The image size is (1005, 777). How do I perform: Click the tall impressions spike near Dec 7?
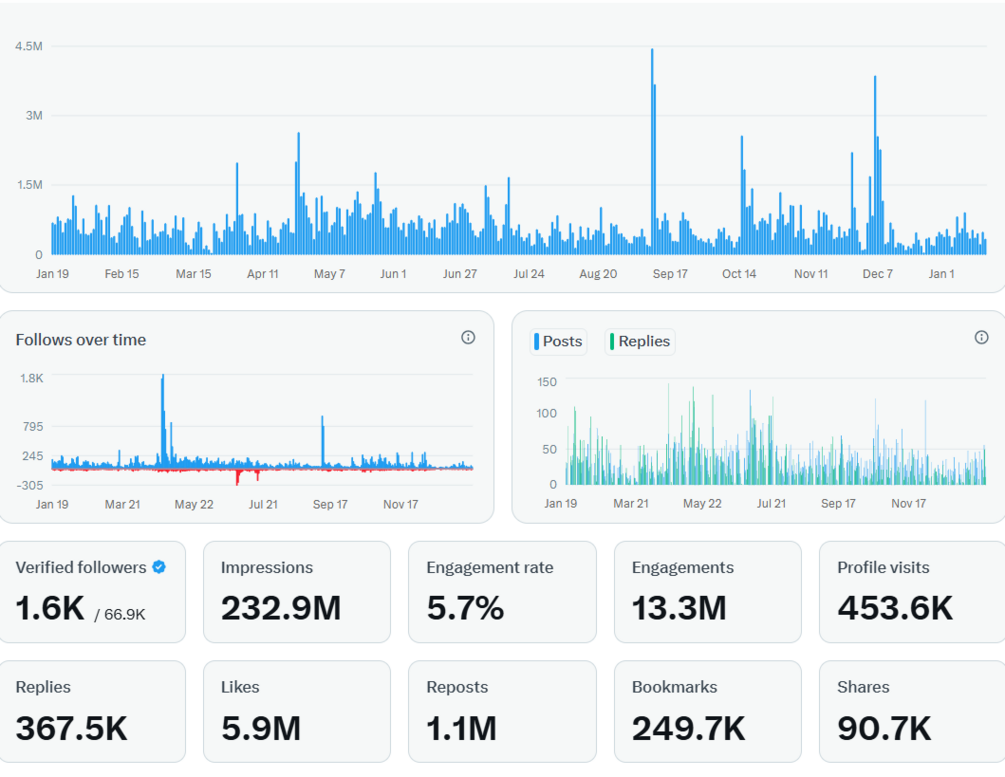pos(875,165)
